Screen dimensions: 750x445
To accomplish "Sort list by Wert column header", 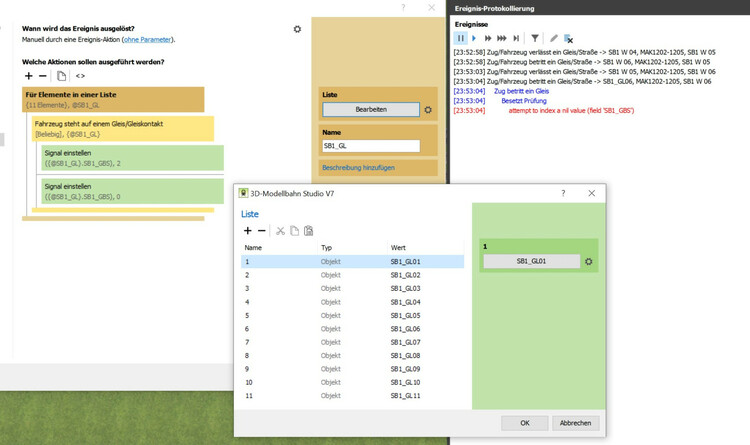I will click(398, 248).
